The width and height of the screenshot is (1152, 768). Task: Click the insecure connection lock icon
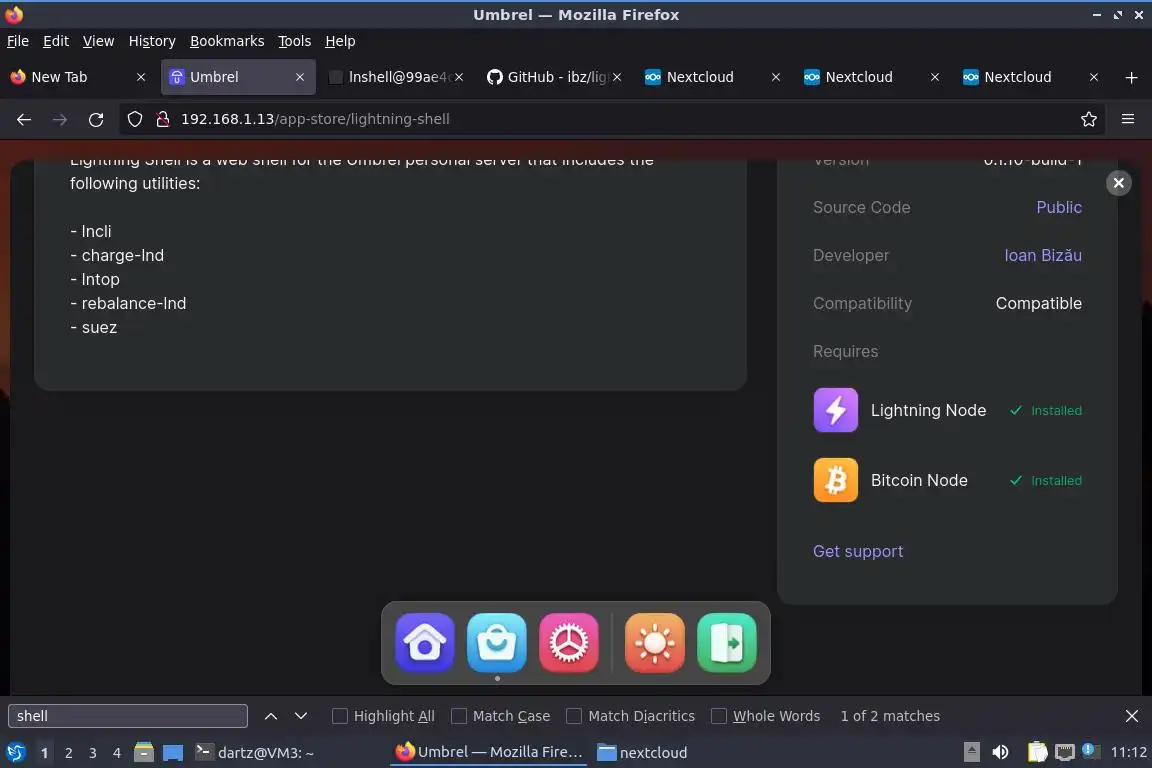(x=163, y=119)
